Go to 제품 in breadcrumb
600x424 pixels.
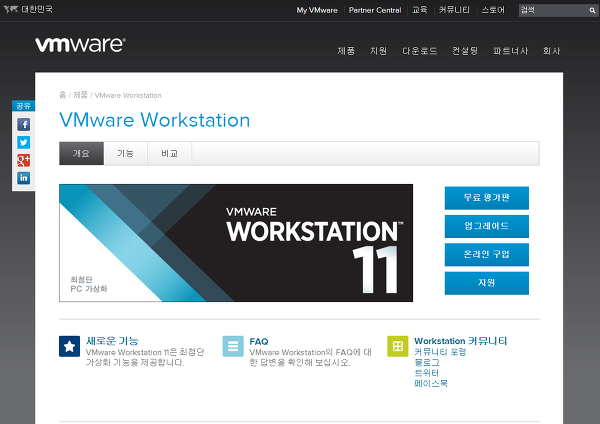click(80, 95)
